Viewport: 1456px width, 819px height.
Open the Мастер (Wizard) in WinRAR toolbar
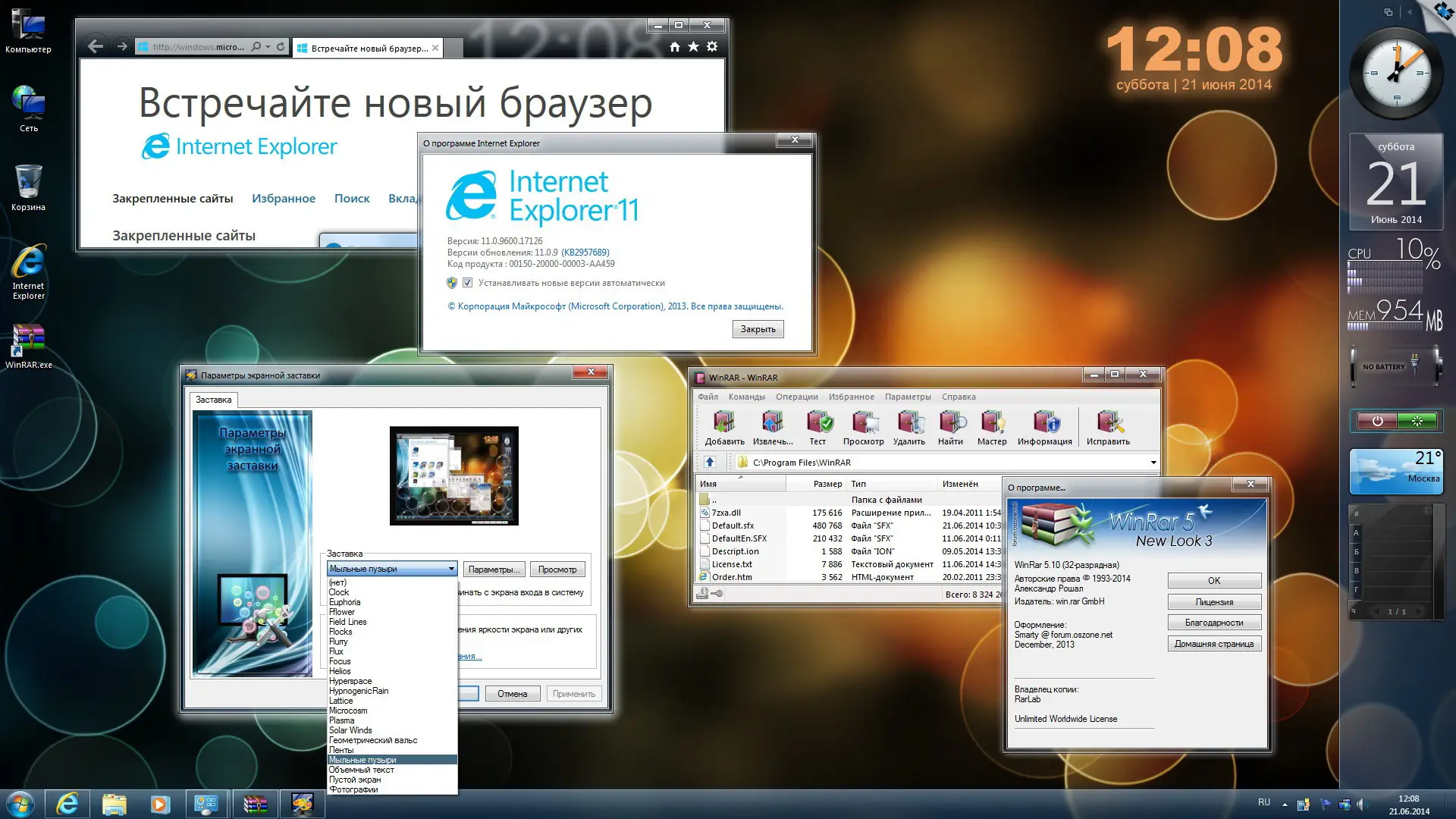point(992,425)
